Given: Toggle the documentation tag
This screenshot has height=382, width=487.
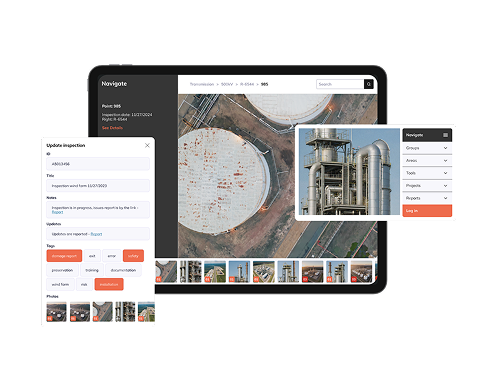Looking at the screenshot, I should [123, 270].
